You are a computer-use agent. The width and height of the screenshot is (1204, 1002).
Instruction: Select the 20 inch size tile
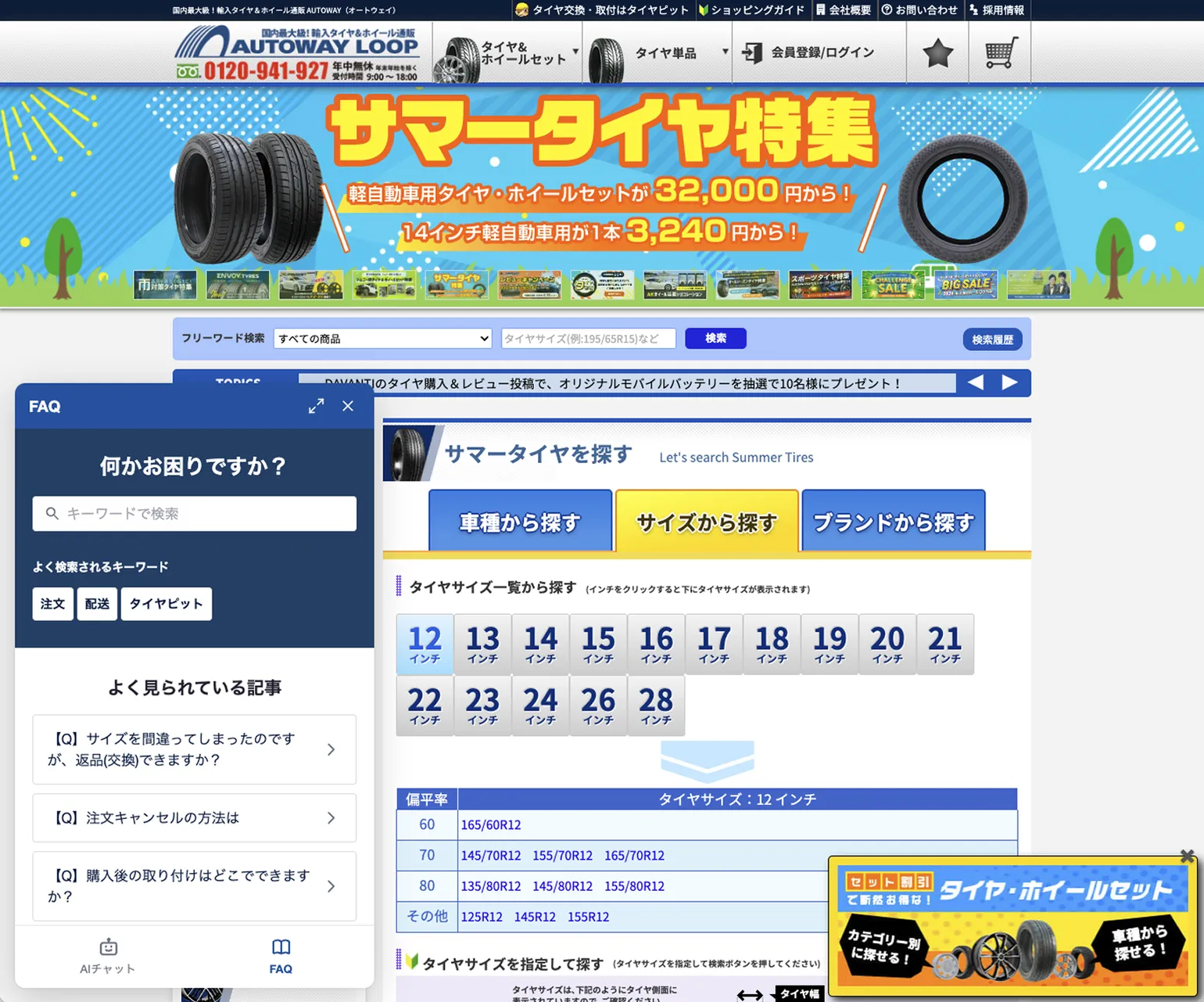click(887, 645)
